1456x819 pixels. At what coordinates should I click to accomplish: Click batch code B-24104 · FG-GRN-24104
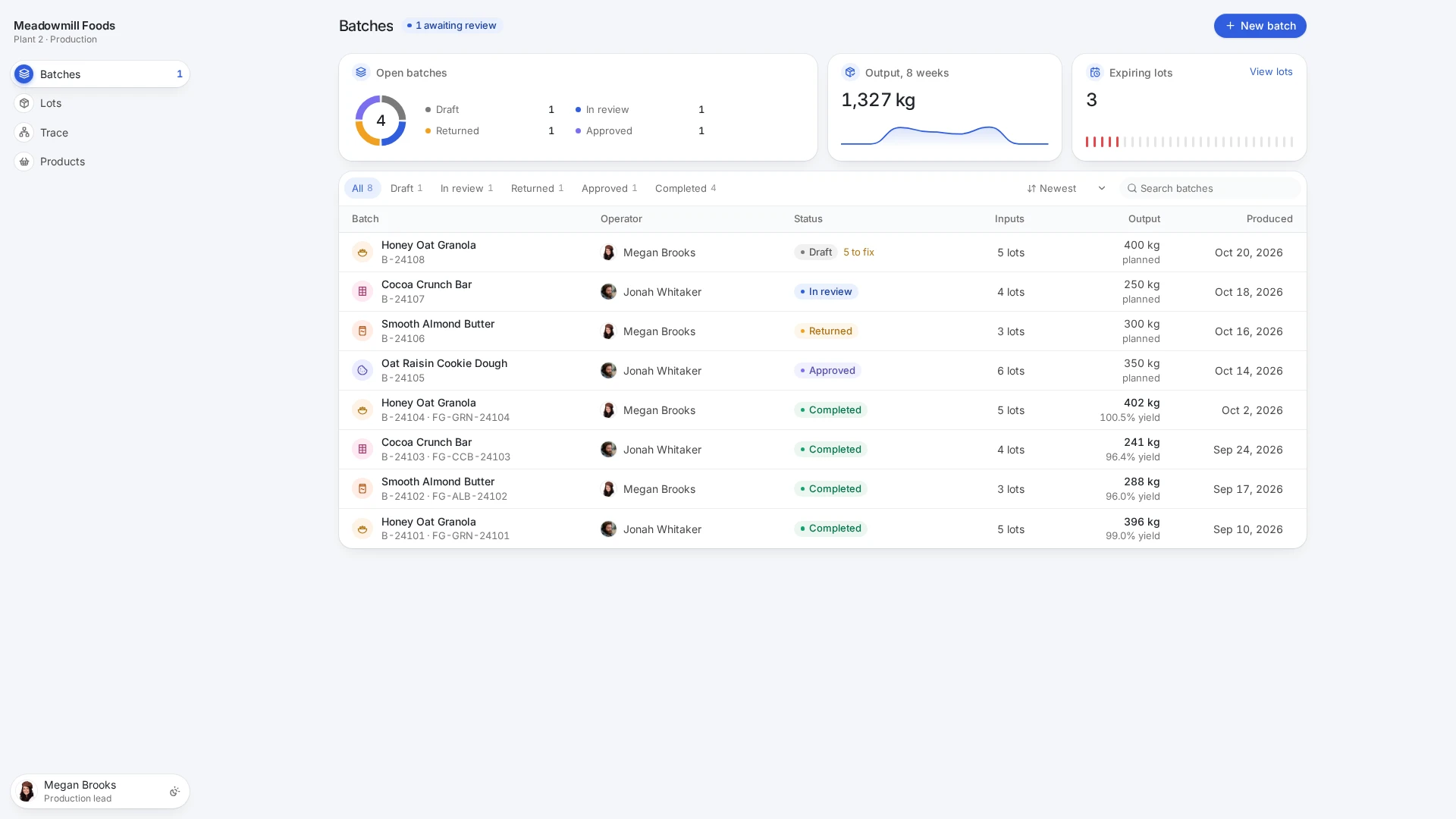tap(445, 418)
